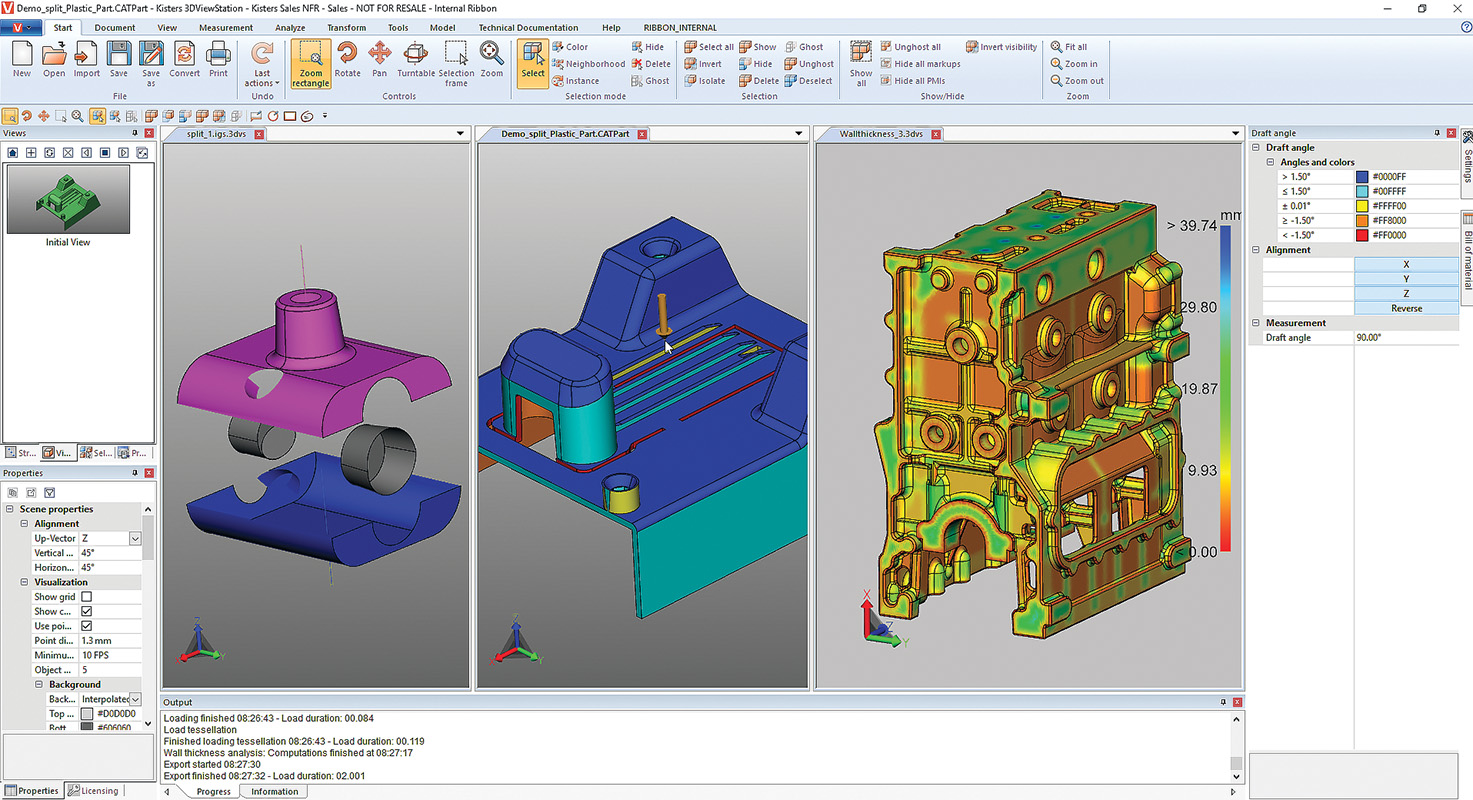Collapse the Angles and colors section

point(1270,161)
